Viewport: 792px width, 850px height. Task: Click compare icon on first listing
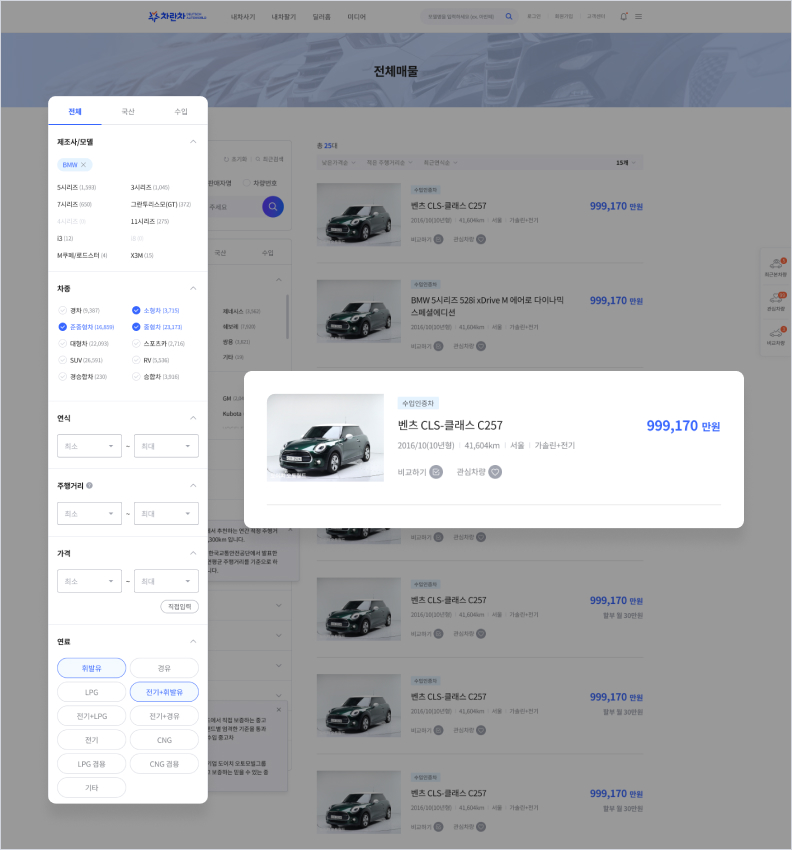pyautogui.click(x=439, y=239)
